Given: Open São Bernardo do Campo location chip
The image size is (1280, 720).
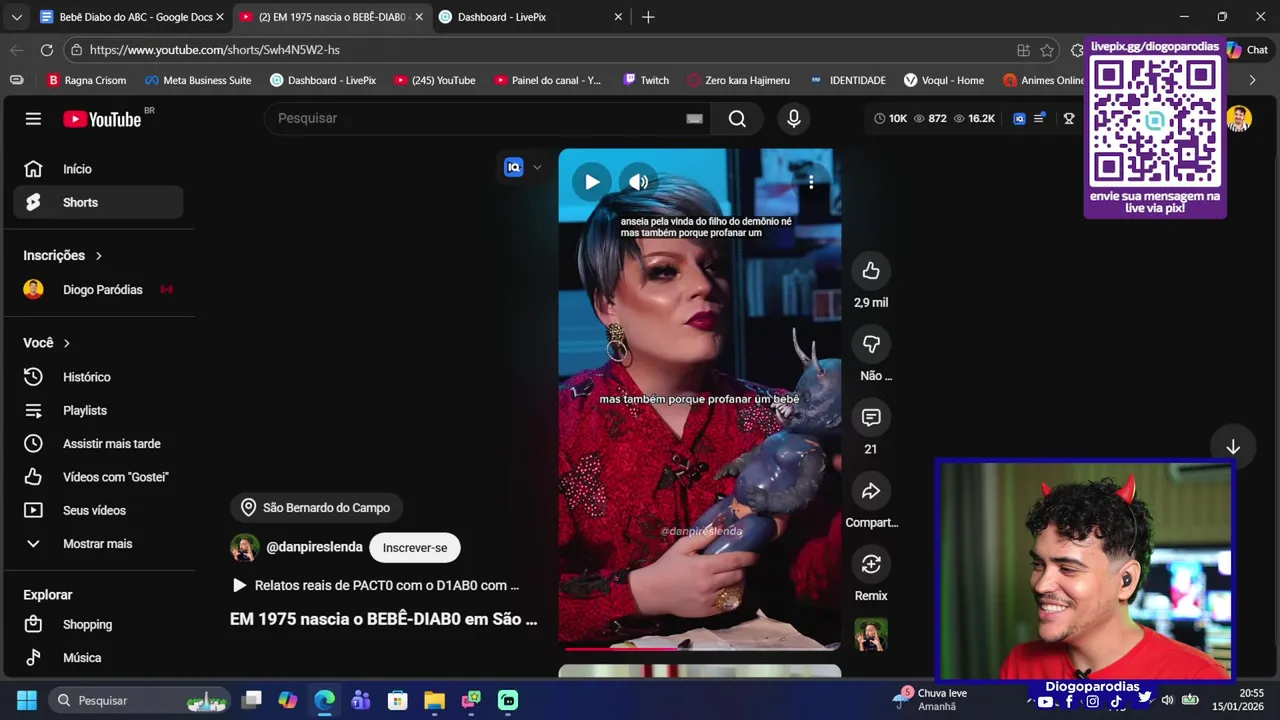Looking at the screenshot, I should click(316, 508).
